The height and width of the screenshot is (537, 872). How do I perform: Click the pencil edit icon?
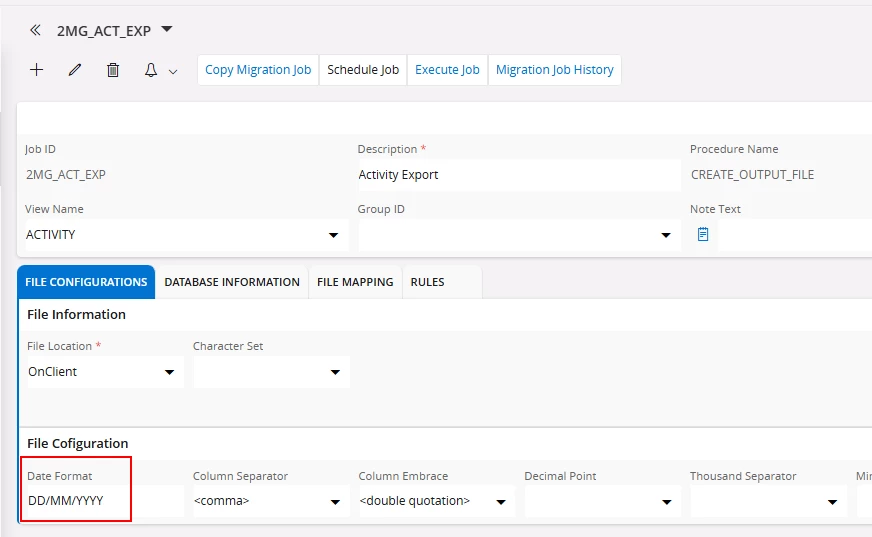75,70
